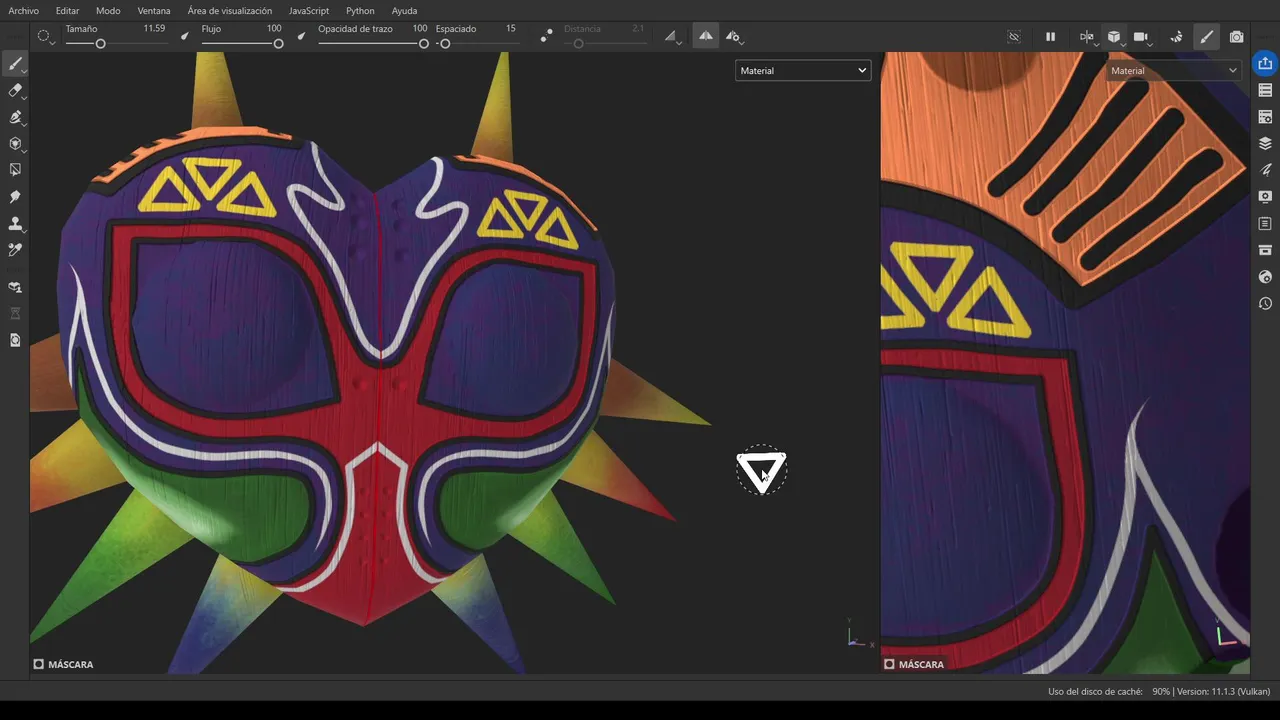Click MÁSCARA label in right viewport
The height and width of the screenshot is (720, 1280).
point(921,664)
